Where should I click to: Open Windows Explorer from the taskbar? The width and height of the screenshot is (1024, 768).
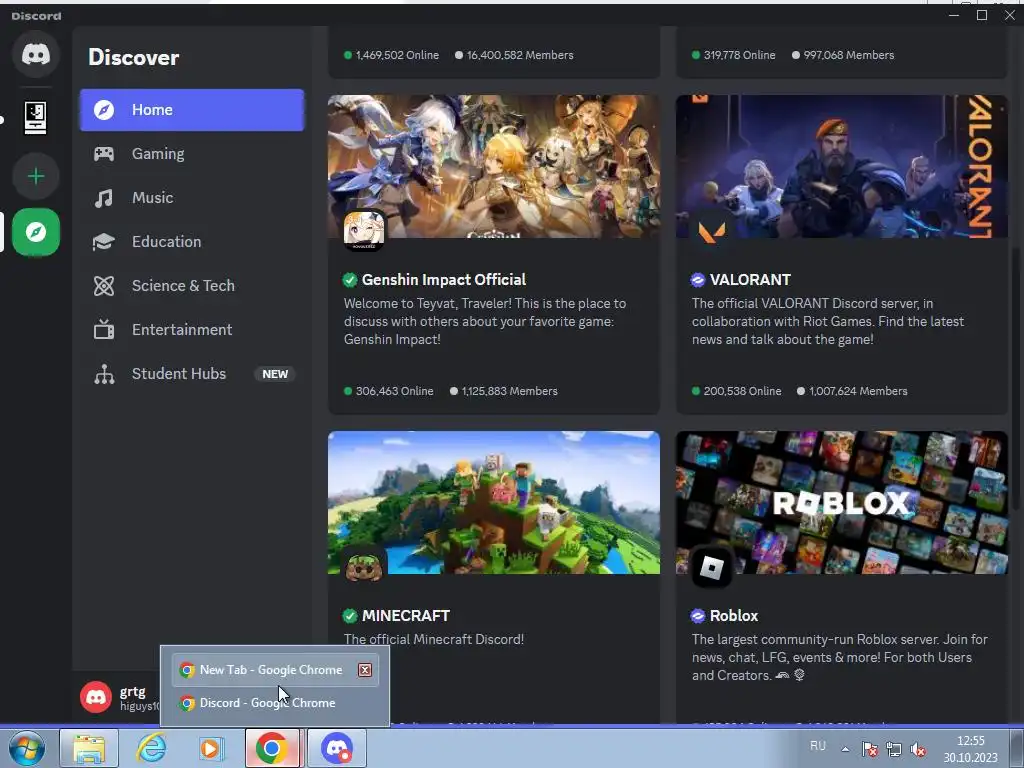89,748
